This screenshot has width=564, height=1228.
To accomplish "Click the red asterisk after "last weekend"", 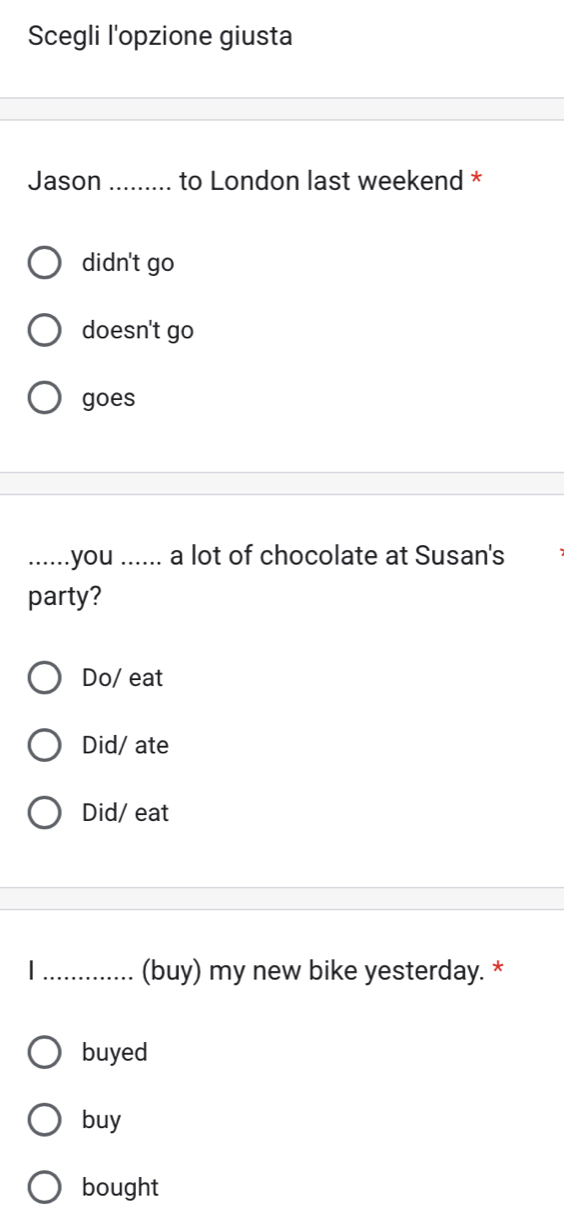I will [x=477, y=182].
